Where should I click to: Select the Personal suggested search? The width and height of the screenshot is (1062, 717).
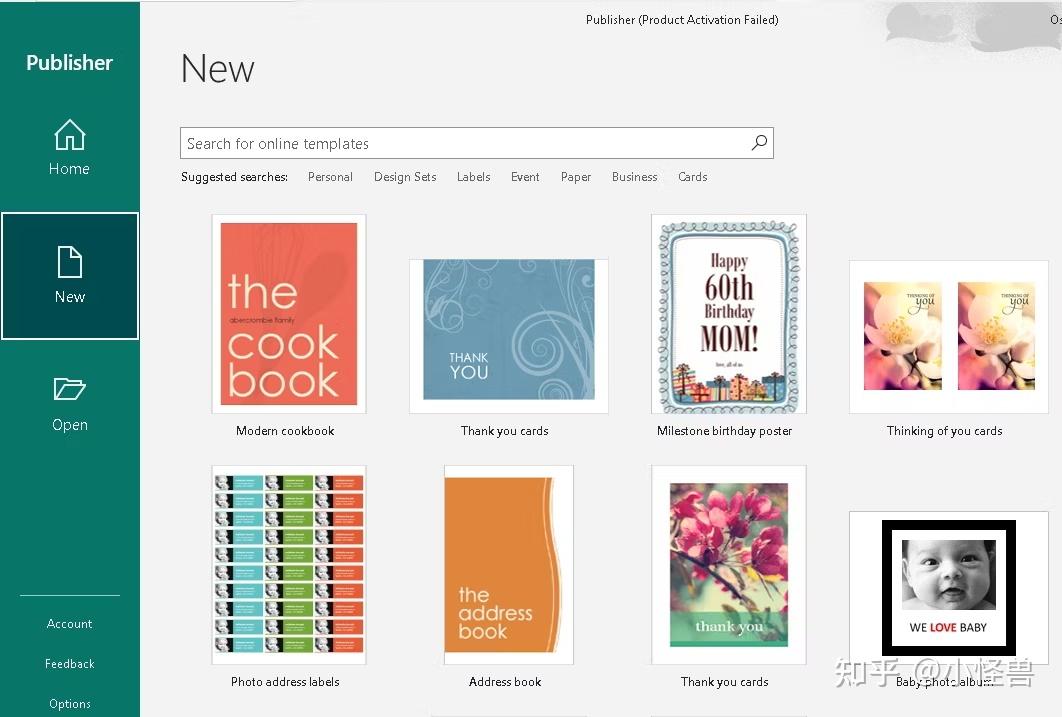pos(330,177)
